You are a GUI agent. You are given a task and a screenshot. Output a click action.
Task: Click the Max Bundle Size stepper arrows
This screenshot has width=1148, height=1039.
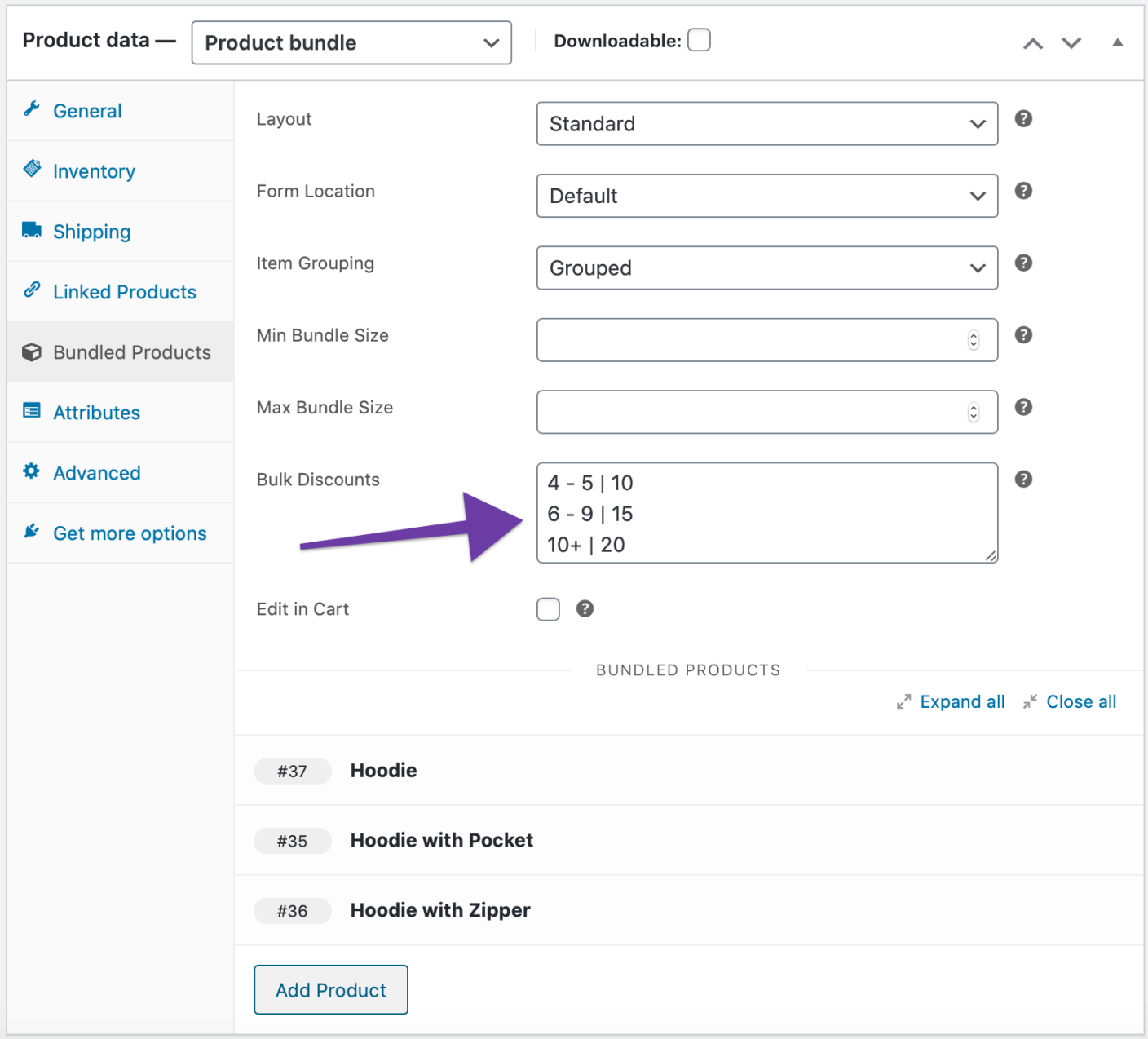974,412
